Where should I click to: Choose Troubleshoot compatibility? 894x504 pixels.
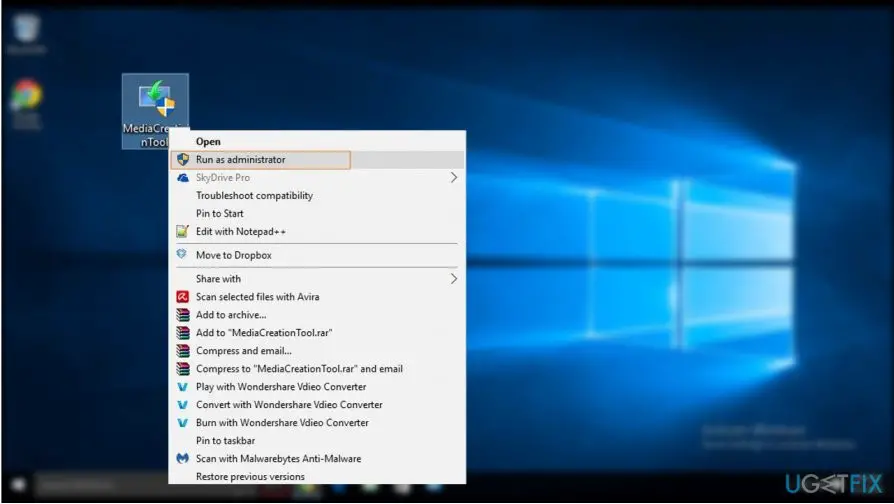[317, 196]
